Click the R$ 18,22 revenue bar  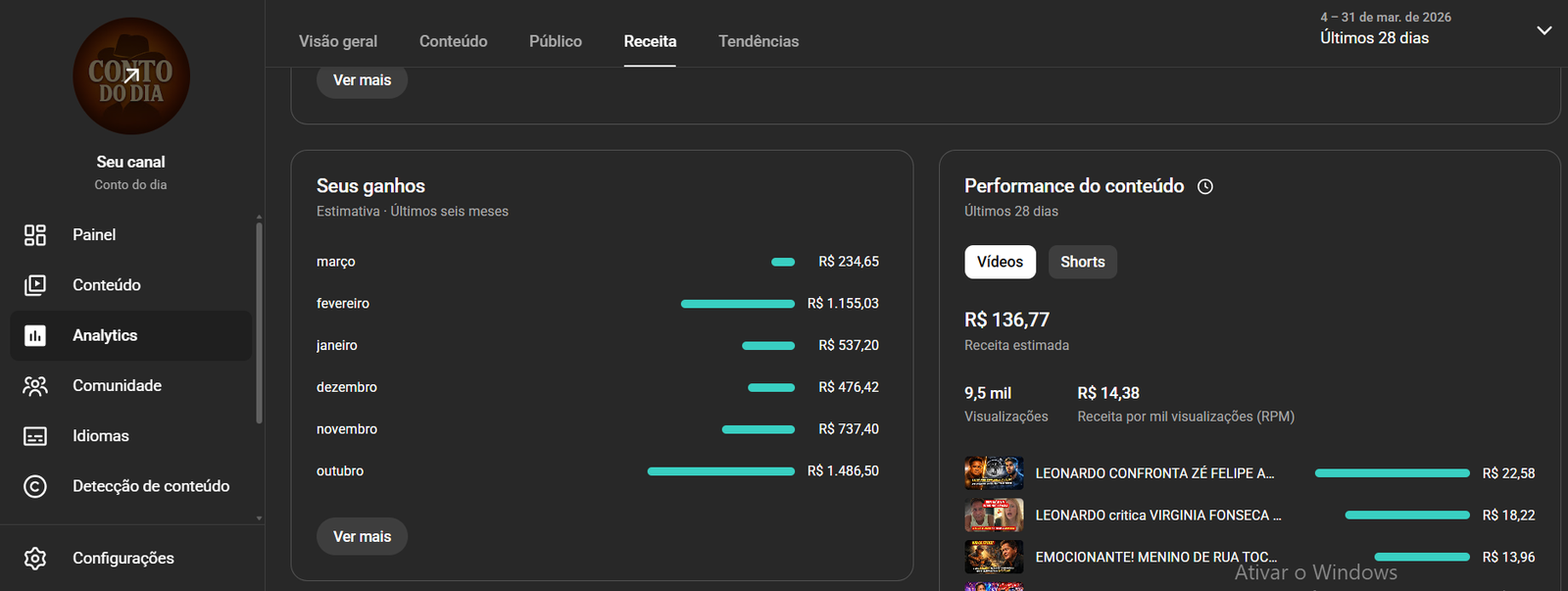(1407, 516)
